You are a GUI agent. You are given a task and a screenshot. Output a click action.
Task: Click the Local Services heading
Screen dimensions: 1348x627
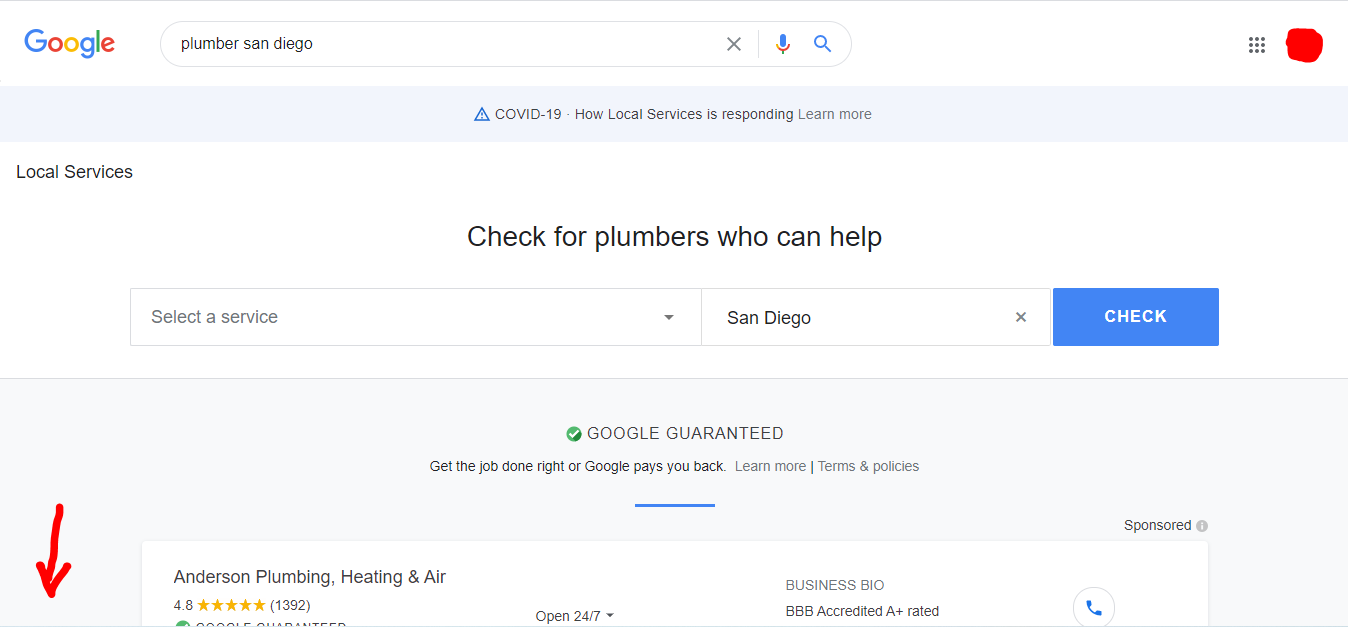tap(75, 172)
